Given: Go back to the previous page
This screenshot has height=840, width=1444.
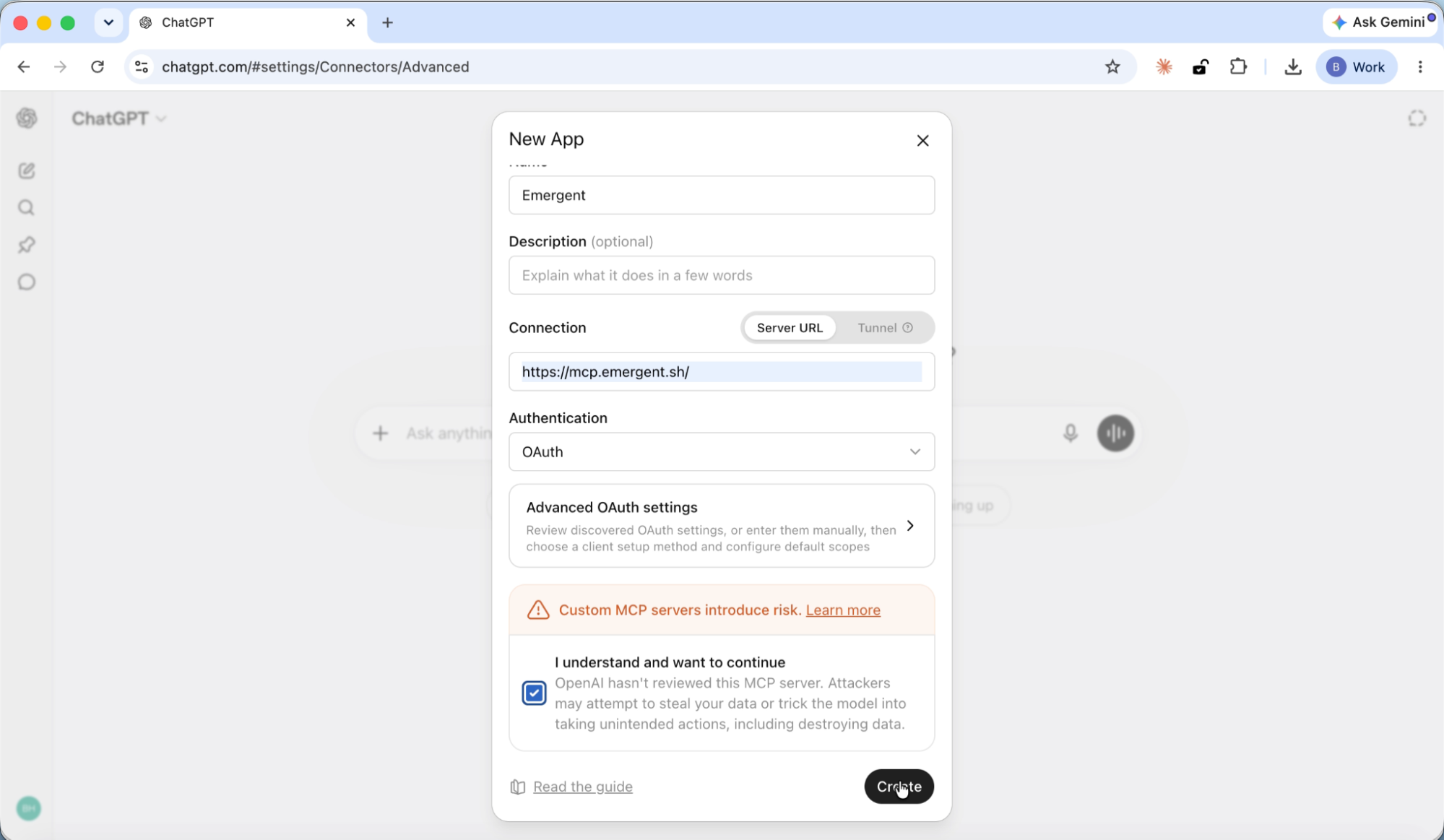Looking at the screenshot, I should [24, 67].
